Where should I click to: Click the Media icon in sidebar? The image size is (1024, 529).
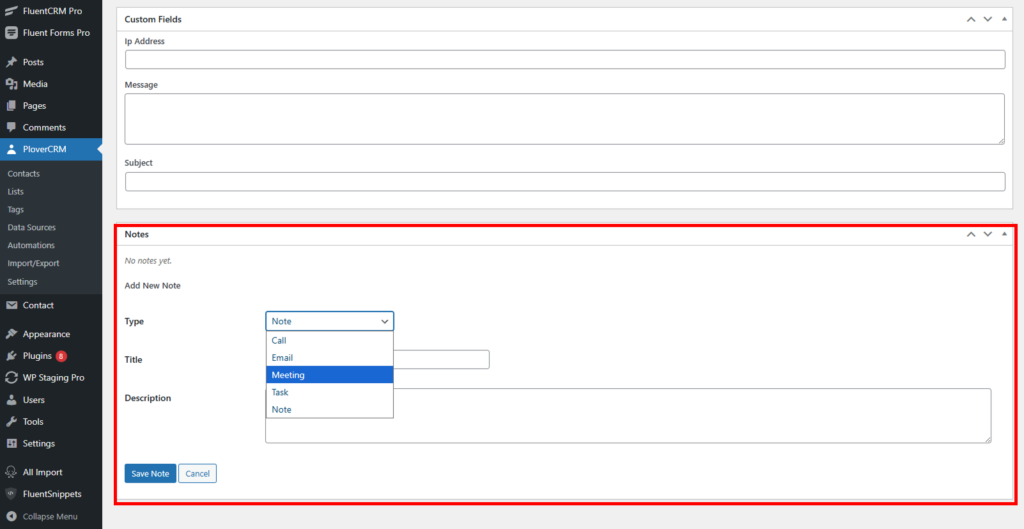pos(11,84)
